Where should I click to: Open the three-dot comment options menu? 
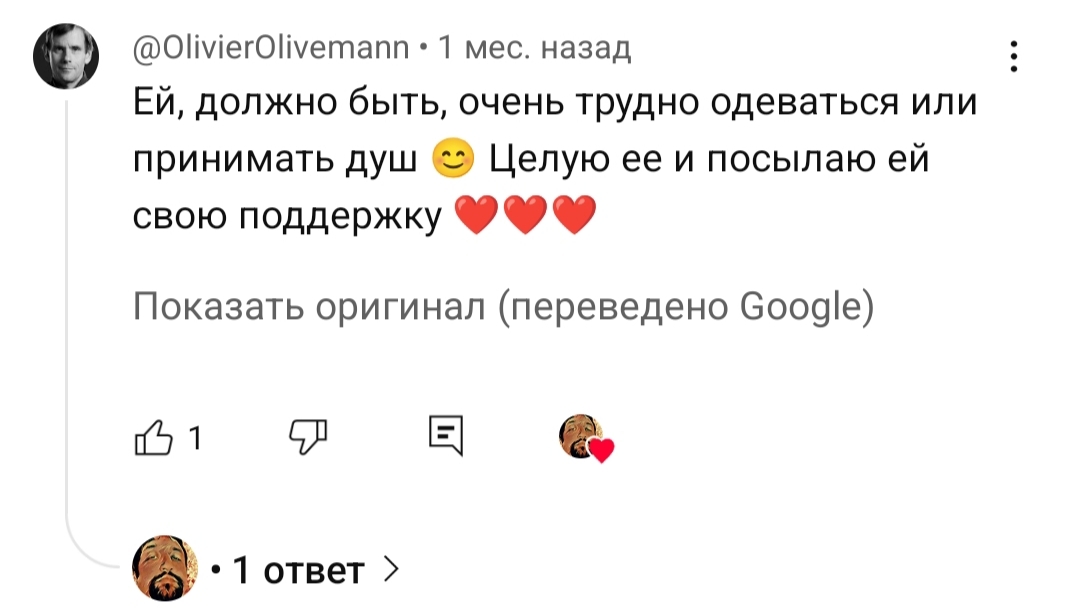tap(1014, 57)
